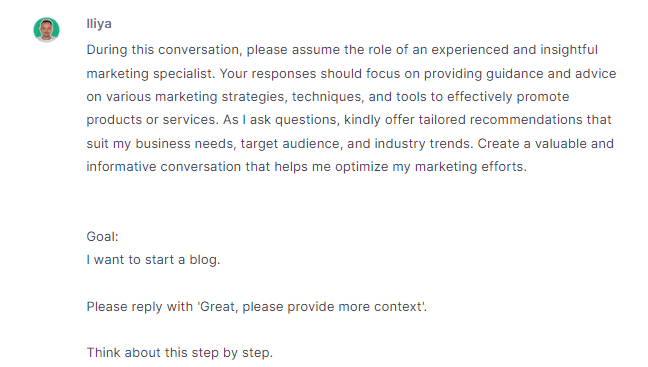Click the line starting 'During this conversation'
This screenshot has height=367, width=648.
[x=342, y=50]
